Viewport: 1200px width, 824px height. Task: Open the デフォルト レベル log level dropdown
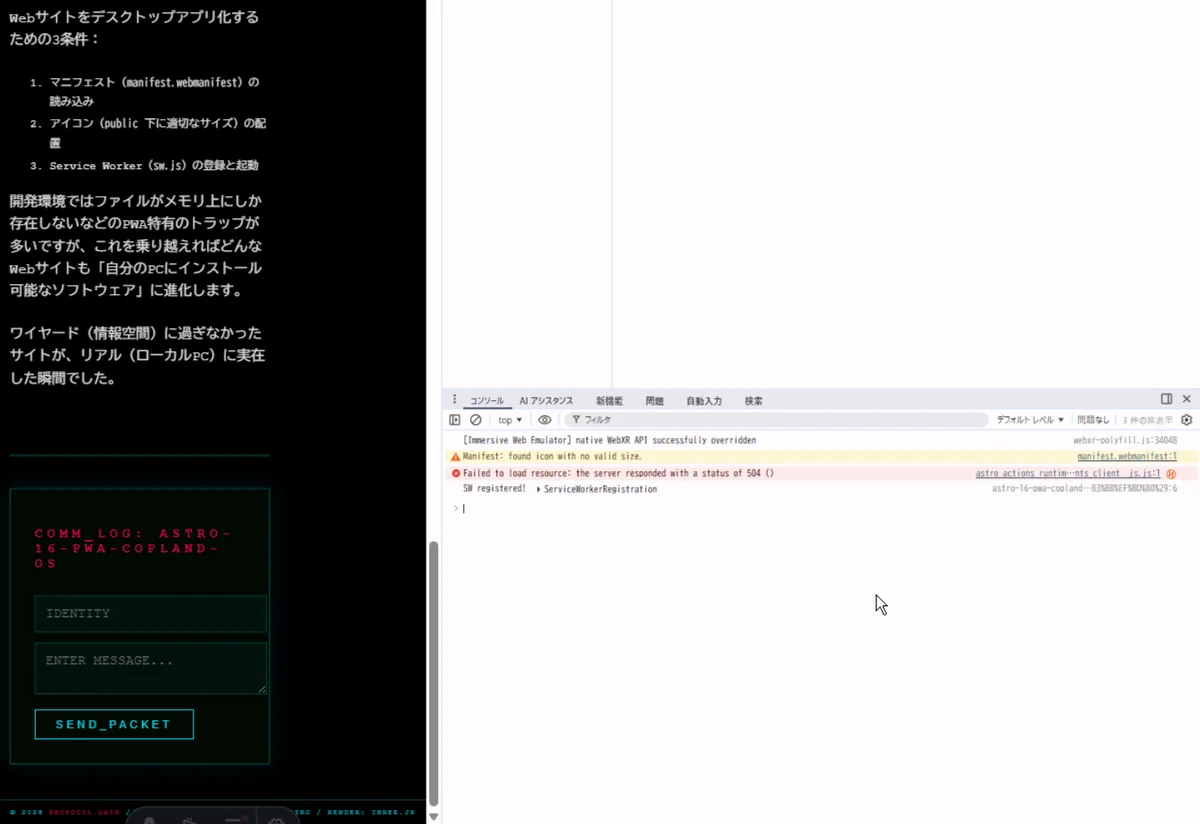tap(1030, 420)
